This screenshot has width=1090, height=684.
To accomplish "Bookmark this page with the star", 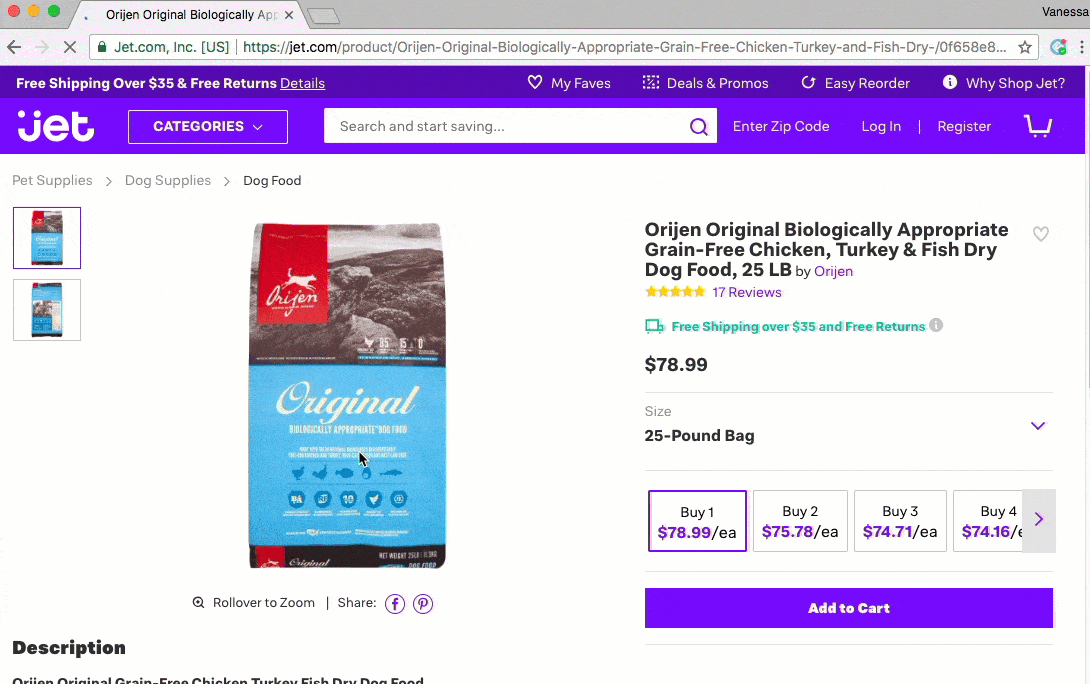I will (1025, 47).
